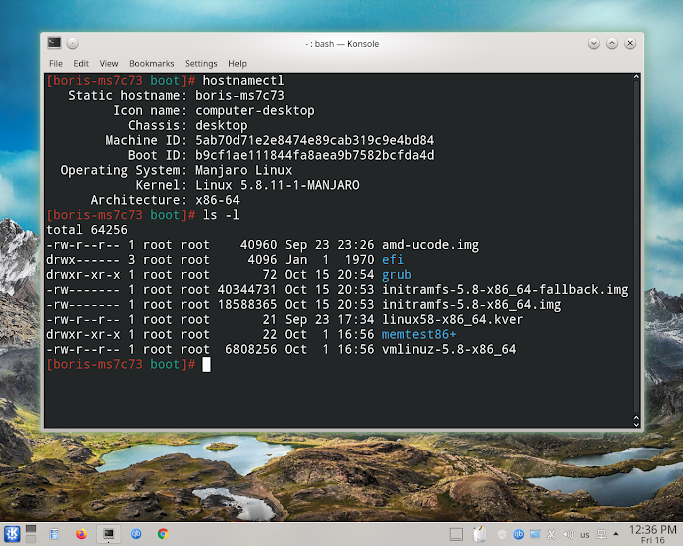683x546 pixels.
Task: Click the terminal cursor at the last prompt
Action: pyautogui.click(x=206, y=365)
